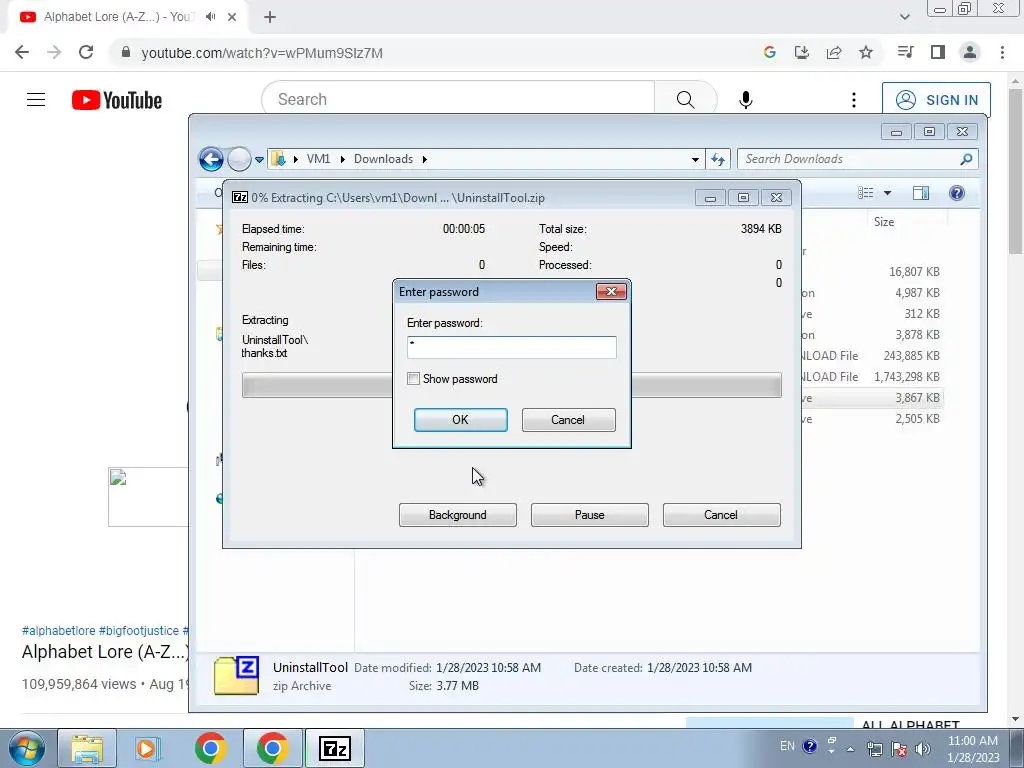Open Explorer help question mark icon
The height and width of the screenshot is (768, 1024).
(x=957, y=193)
